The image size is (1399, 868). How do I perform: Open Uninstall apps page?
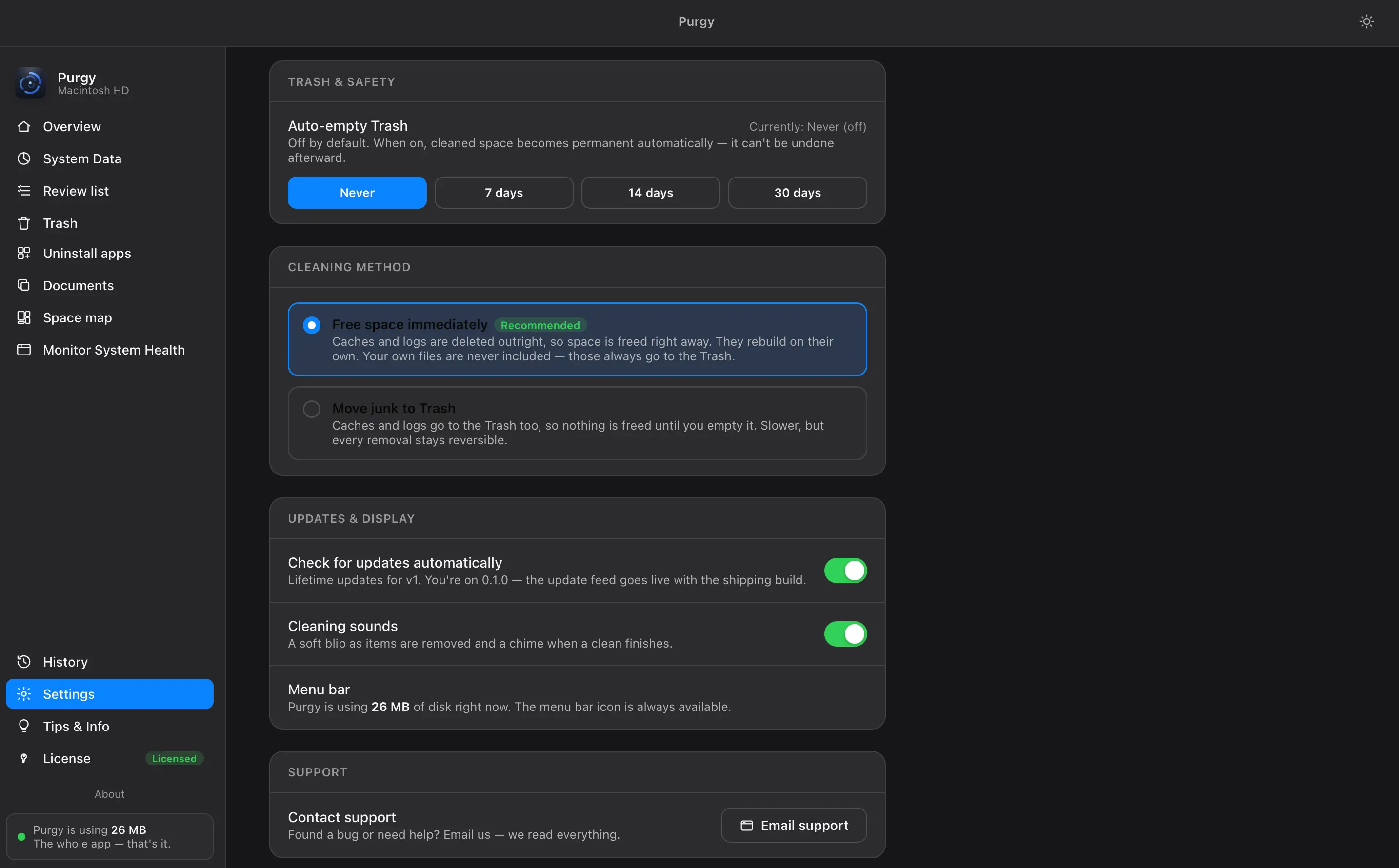(110, 253)
